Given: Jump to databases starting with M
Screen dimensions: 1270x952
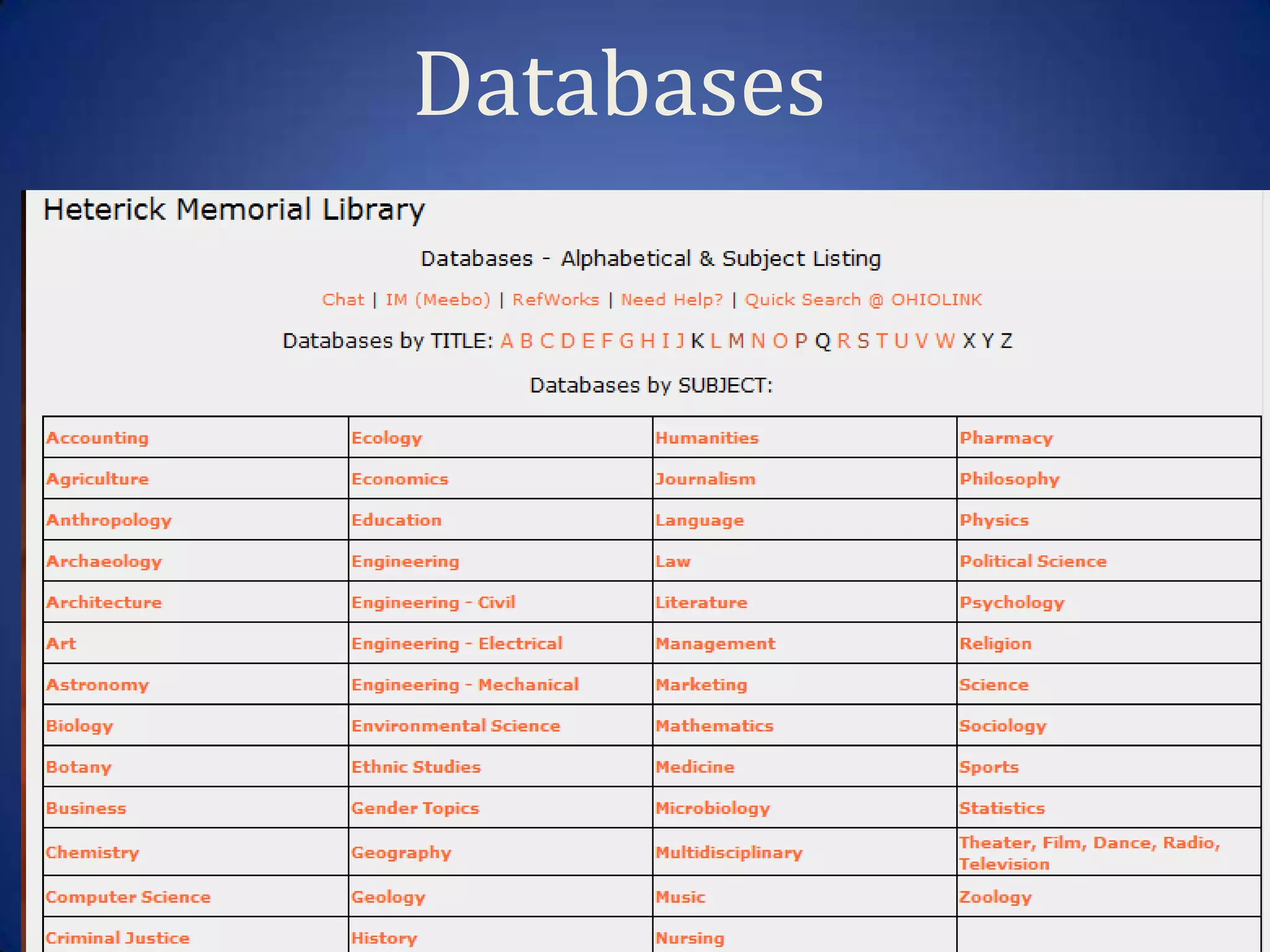Looking at the screenshot, I should (736, 341).
